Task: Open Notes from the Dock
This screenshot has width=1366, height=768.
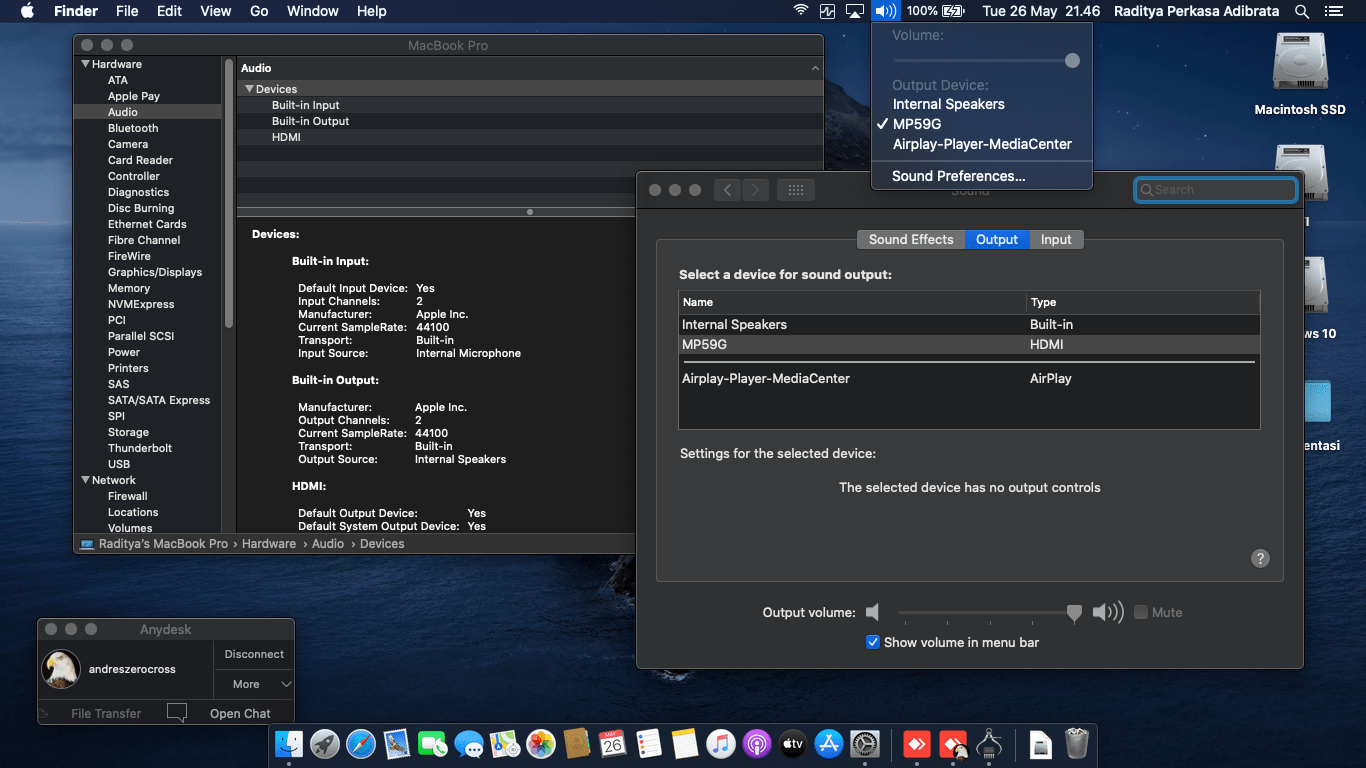Action: click(x=685, y=744)
